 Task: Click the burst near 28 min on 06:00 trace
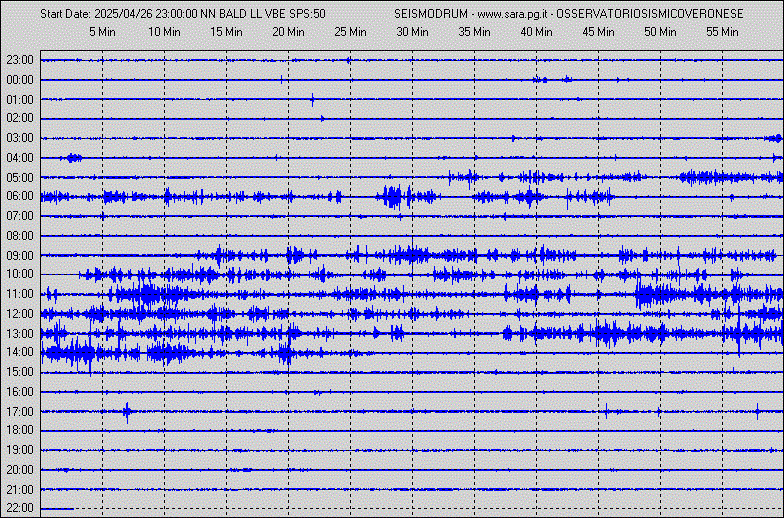pyautogui.click(x=392, y=196)
